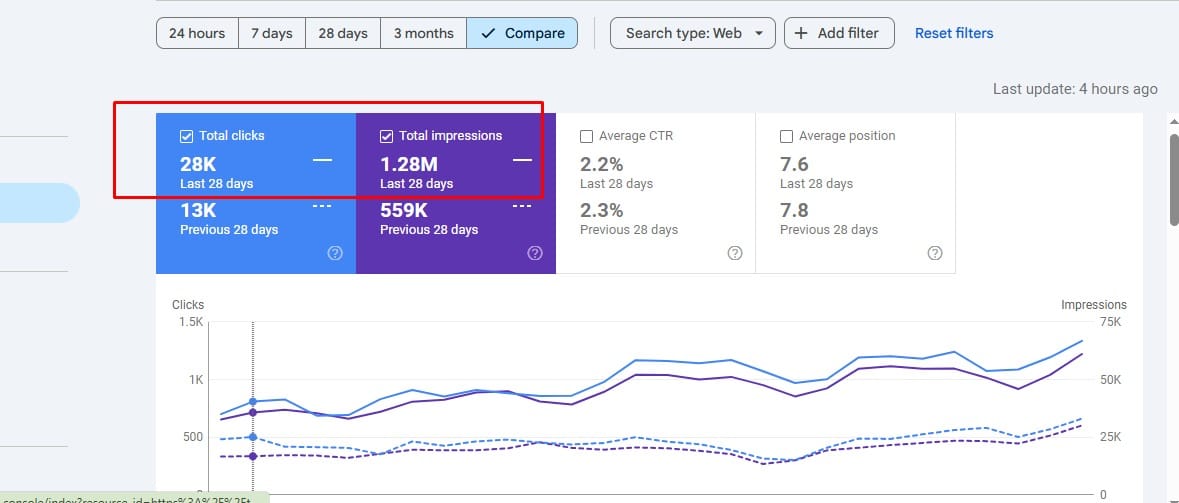
Task: Choose the 28 days date range
Action: click(343, 33)
